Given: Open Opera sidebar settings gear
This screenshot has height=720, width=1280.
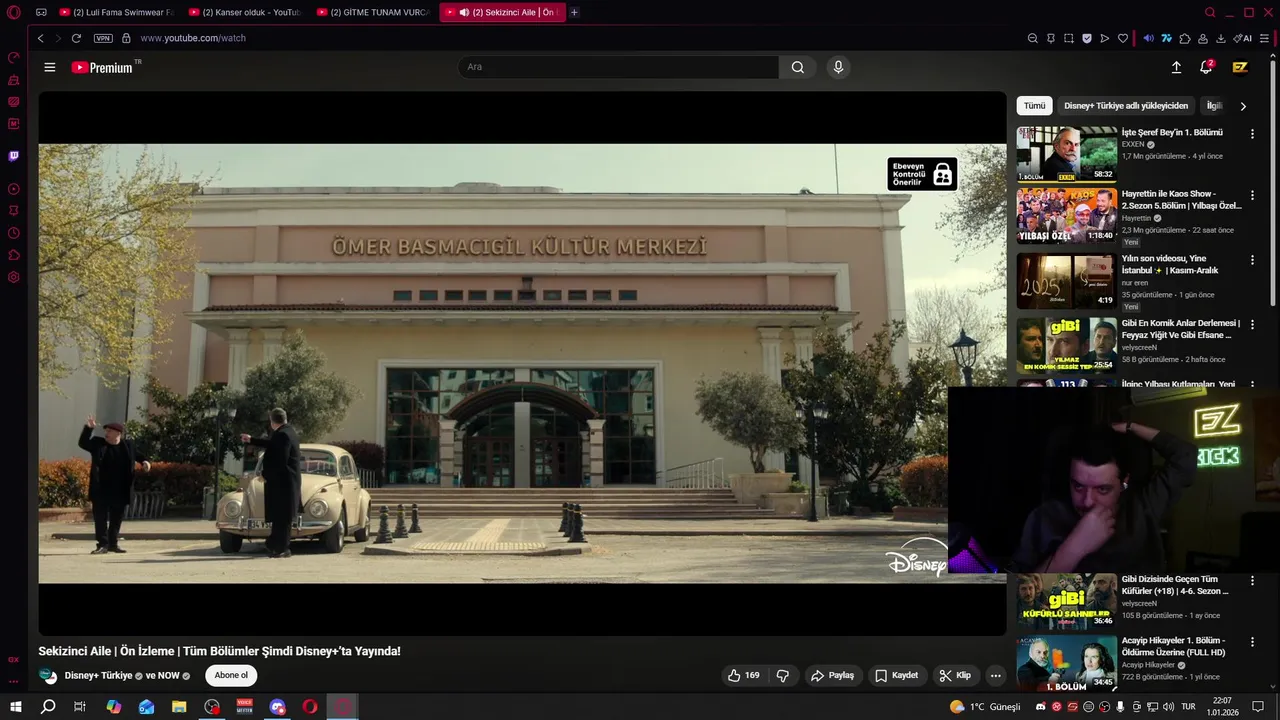Looking at the screenshot, I should (13, 277).
